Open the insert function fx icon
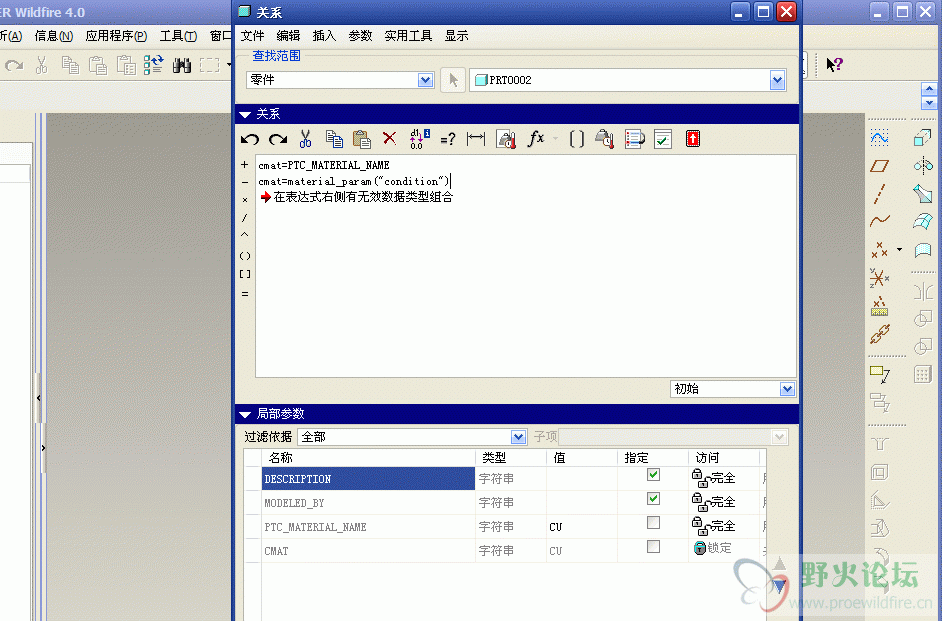 [535, 139]
